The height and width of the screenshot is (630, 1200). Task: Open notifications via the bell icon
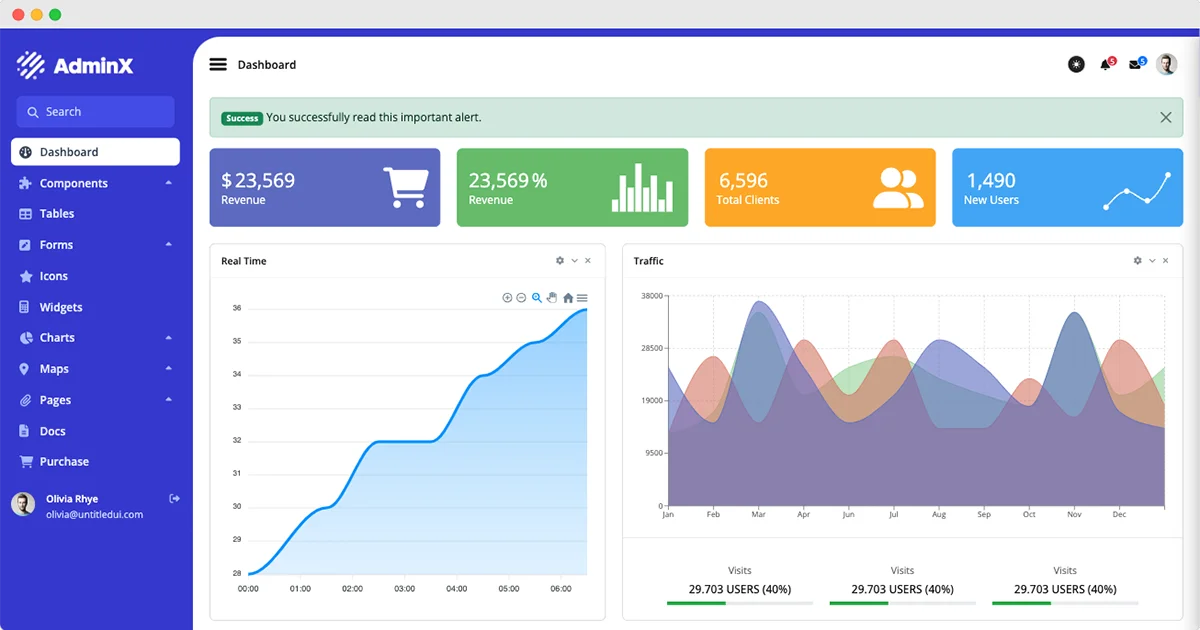tap(1105, 64)
